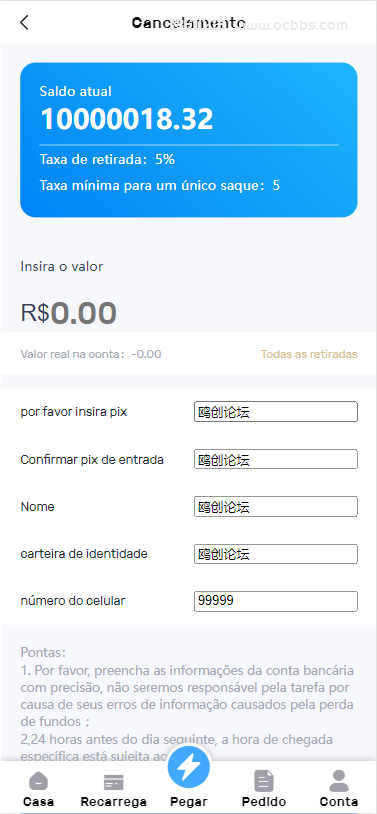Select the Recarrega tab label

pos(114,802)
